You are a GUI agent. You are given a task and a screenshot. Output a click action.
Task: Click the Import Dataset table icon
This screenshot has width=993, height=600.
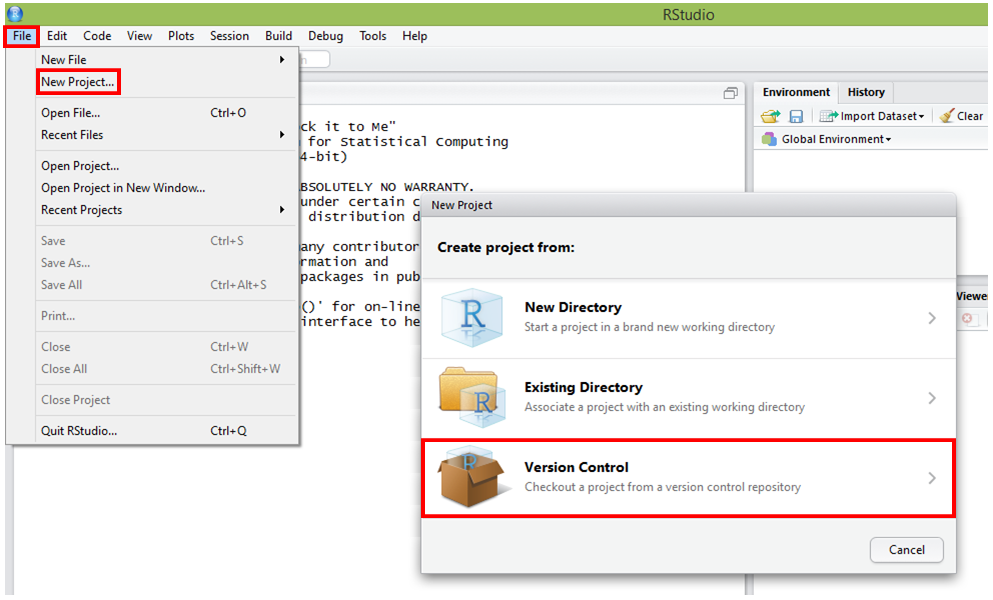tap(828, 116)
